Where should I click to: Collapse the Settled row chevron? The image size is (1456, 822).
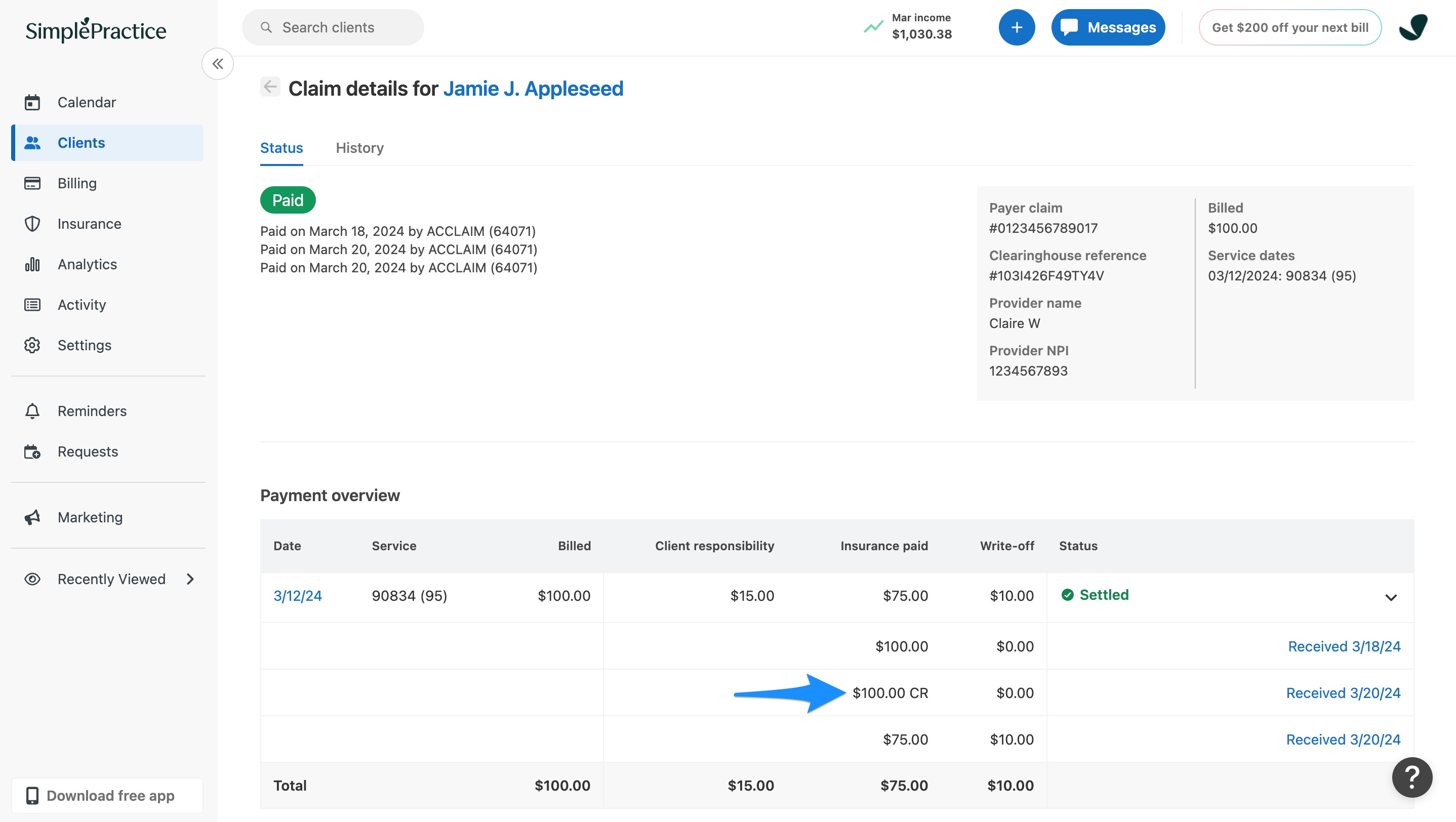pos(1391,597)
